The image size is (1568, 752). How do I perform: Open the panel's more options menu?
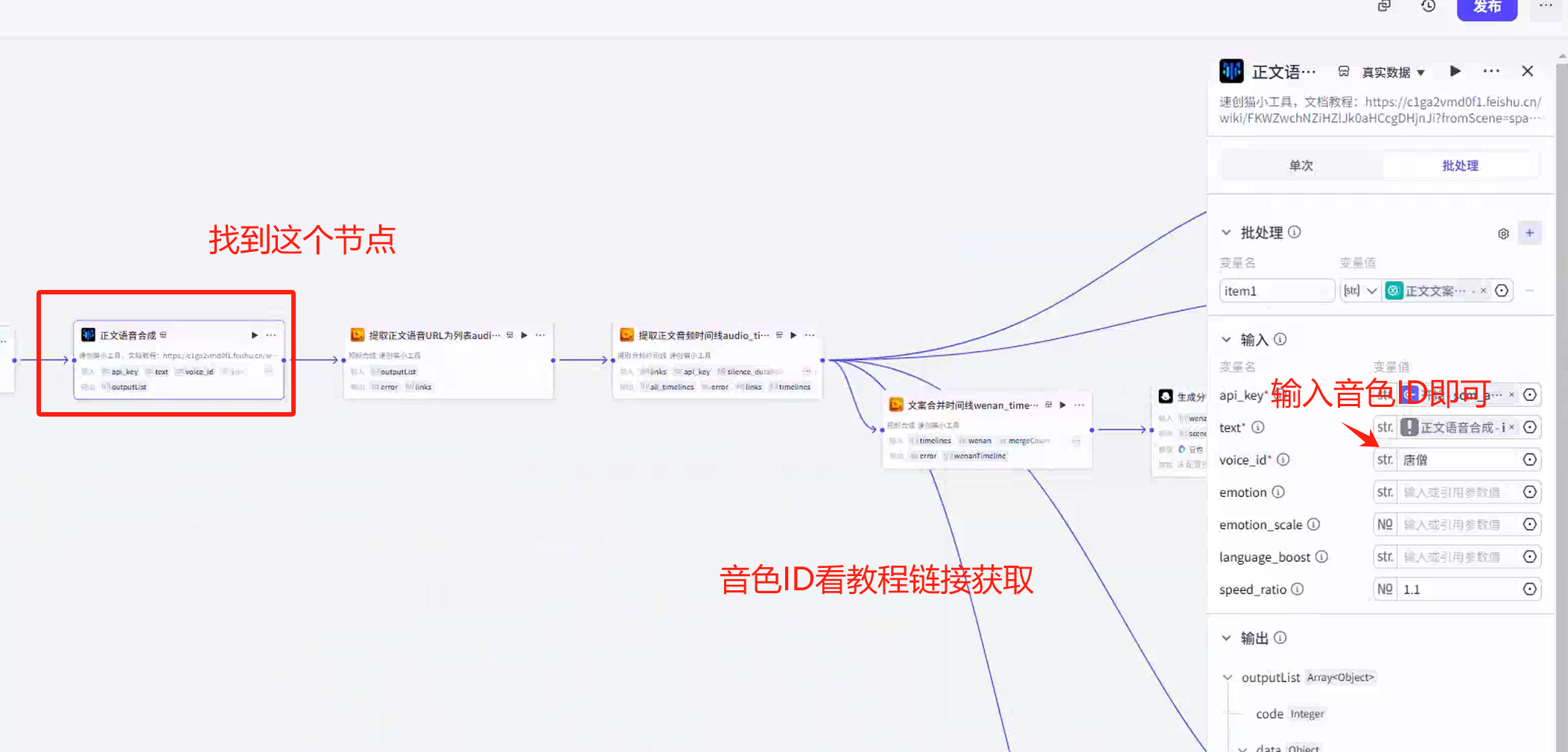click(x=1491, y=71)
